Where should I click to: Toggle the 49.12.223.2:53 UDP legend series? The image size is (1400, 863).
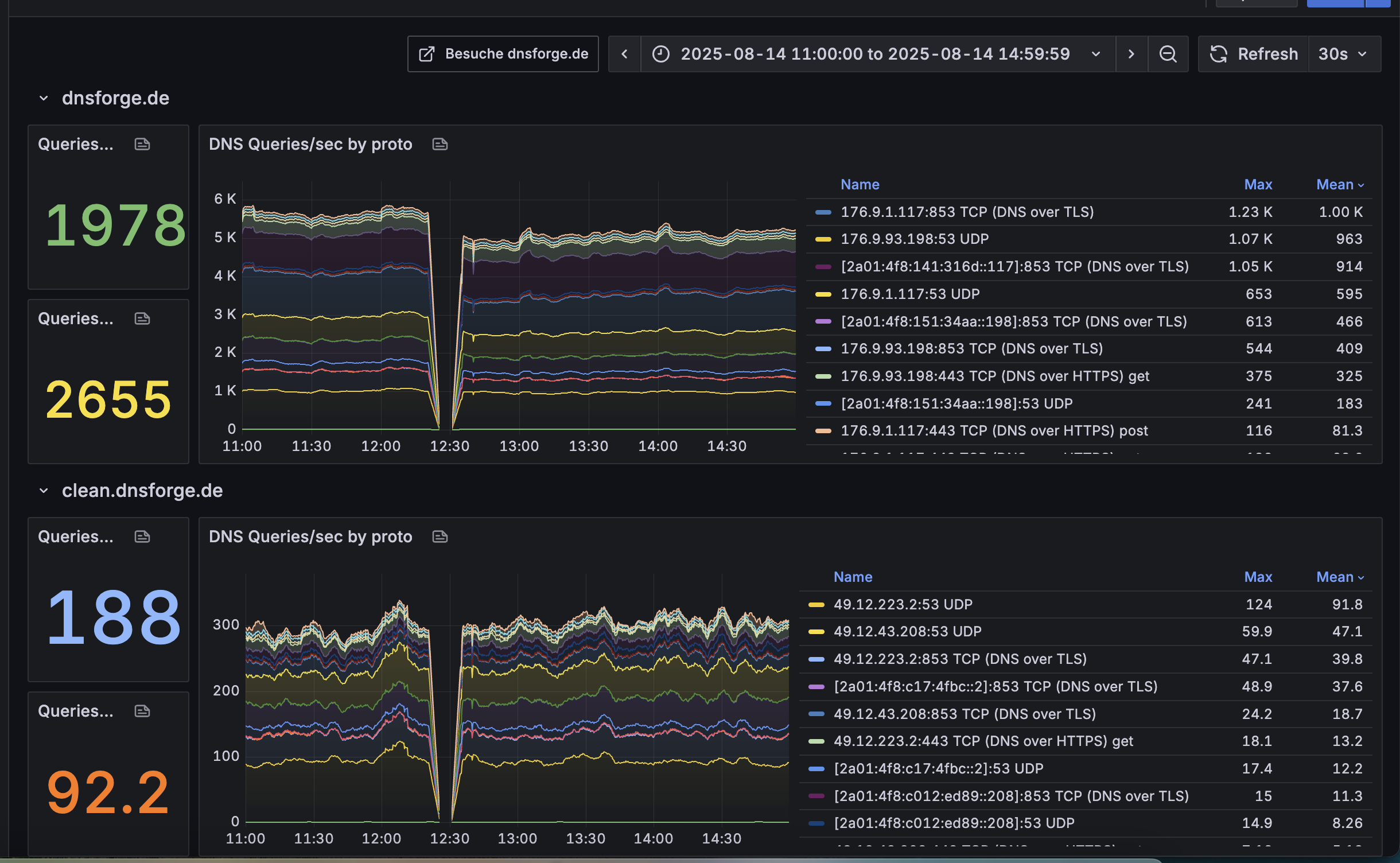pos(903,604)
